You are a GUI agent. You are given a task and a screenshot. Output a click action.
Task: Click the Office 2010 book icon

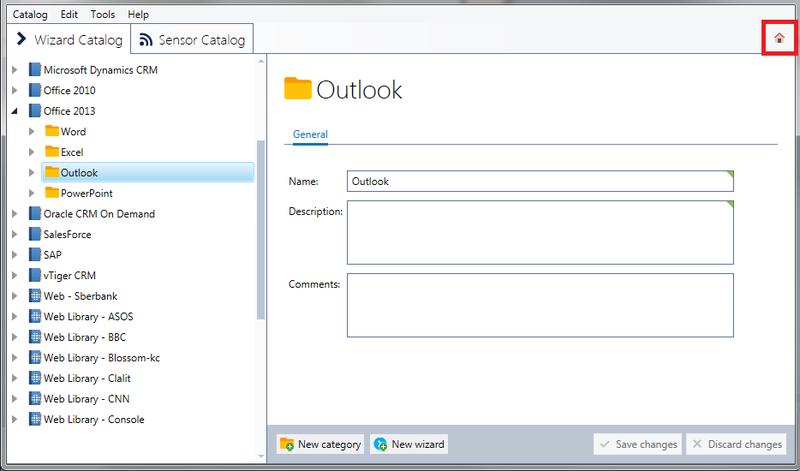pyautogui.click(x=35, y=90)
